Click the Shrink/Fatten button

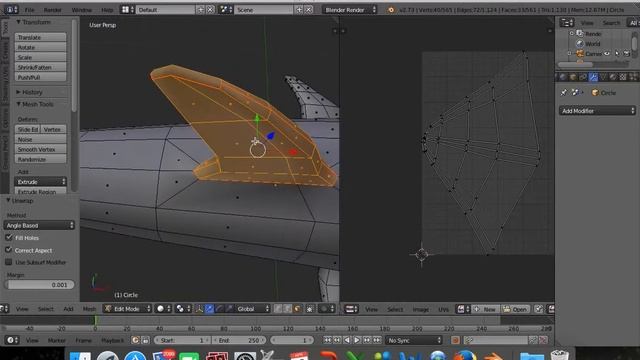tap(40, 67)
